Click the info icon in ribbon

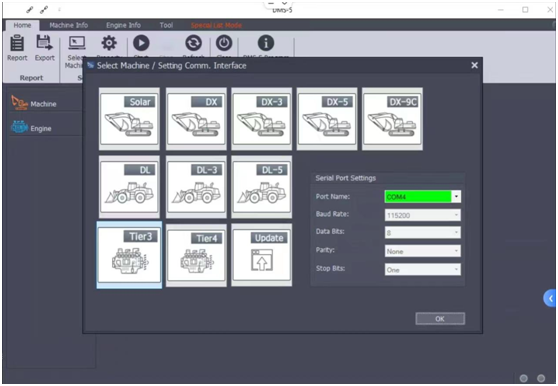coord(266,43)
